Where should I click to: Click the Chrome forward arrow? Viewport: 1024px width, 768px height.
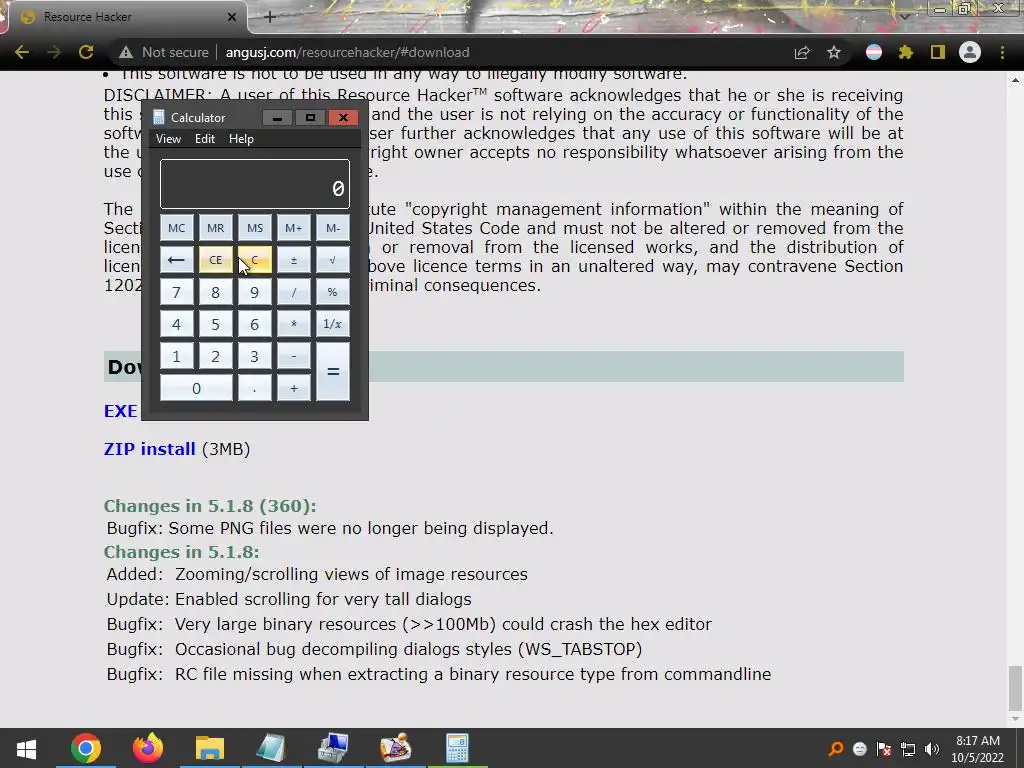pos(54,52)
